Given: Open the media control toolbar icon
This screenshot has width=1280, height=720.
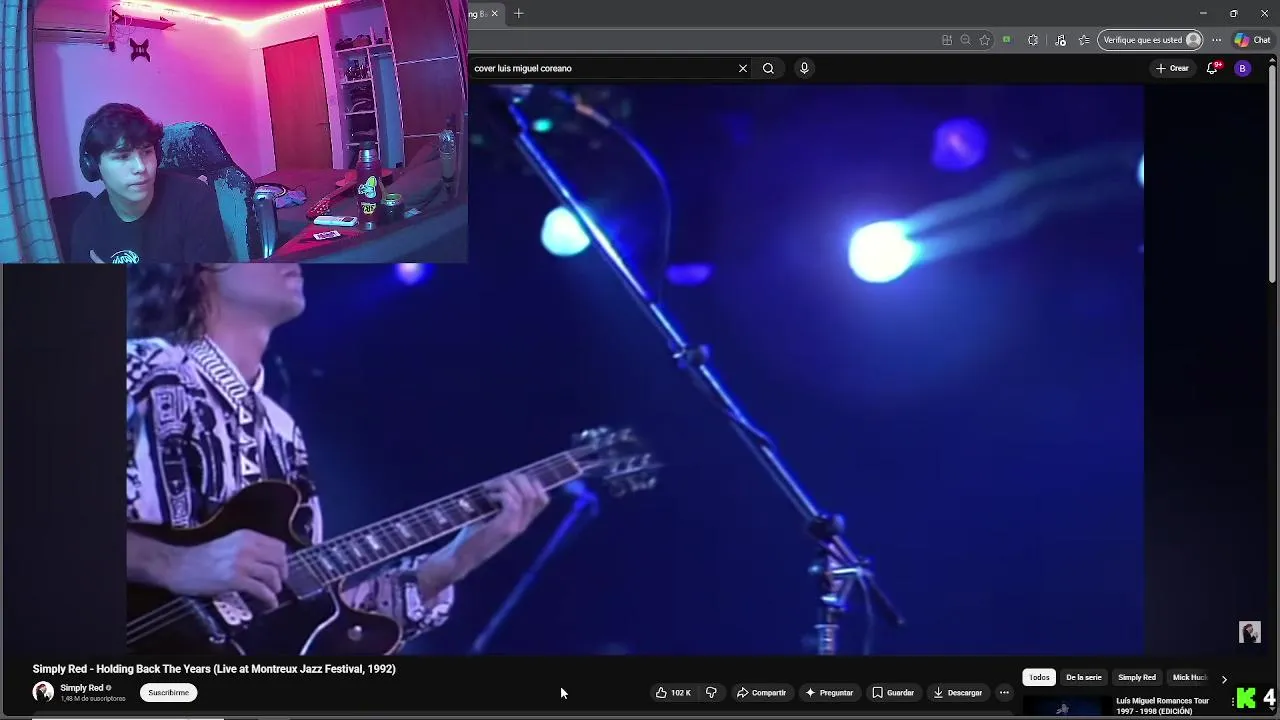Looking at the screenshot, I should click(x=1061, y=40).
